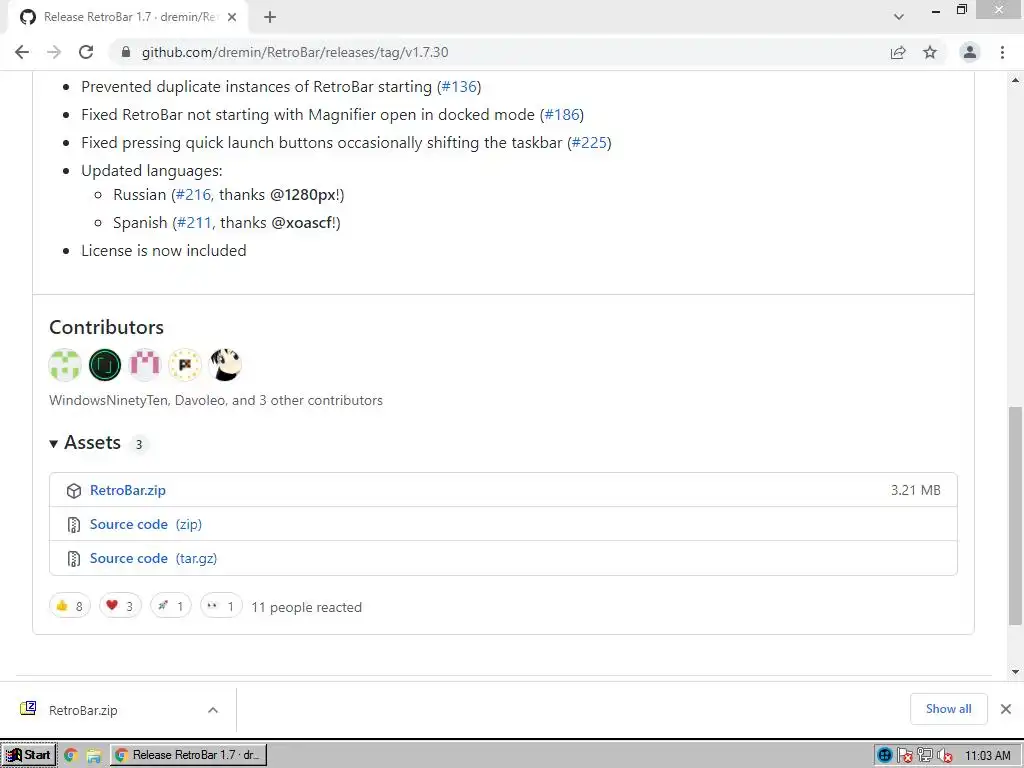Click the scrollbar up arrow

[1015, 80]
